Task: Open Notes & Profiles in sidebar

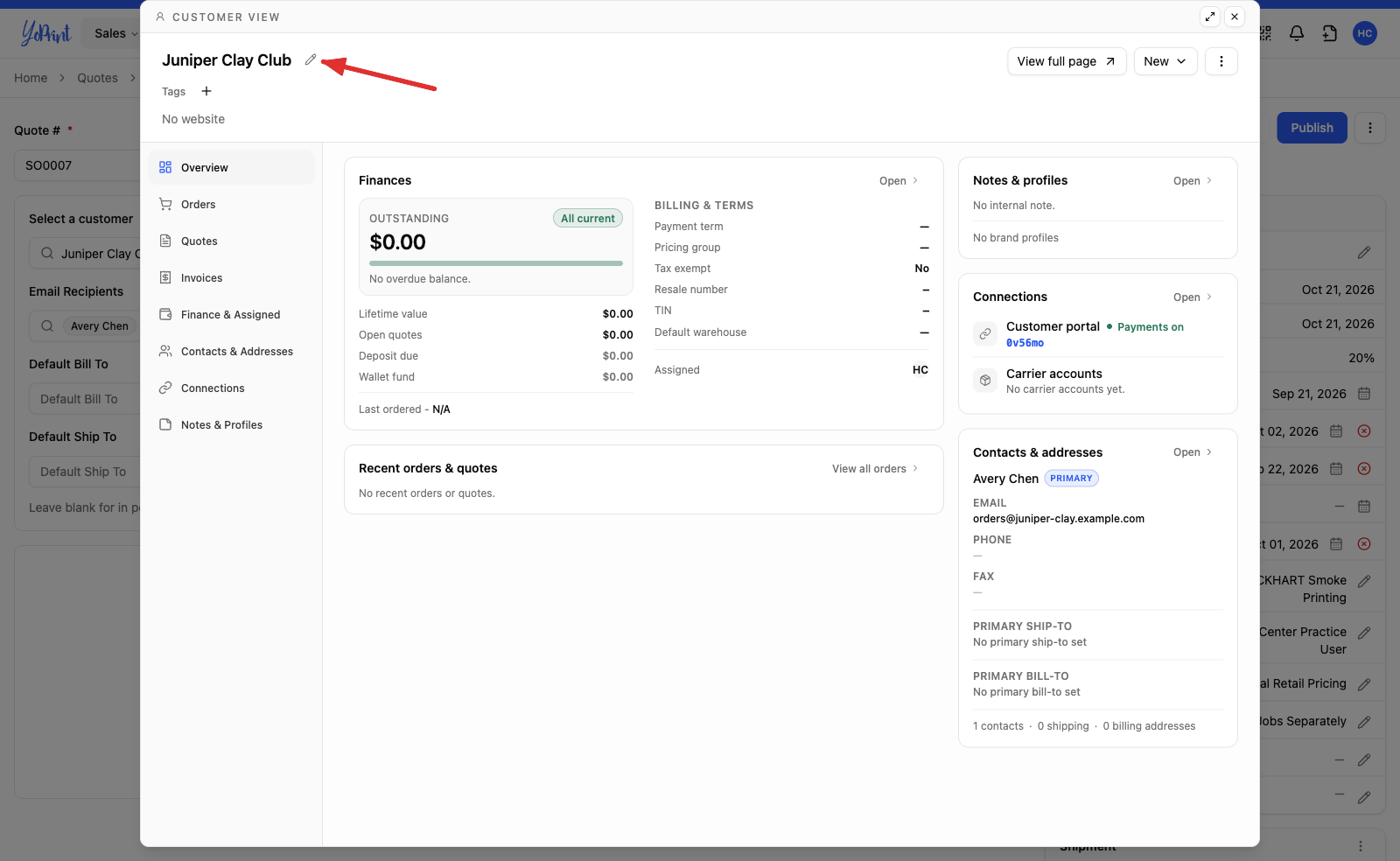Action: pos(231,424)
